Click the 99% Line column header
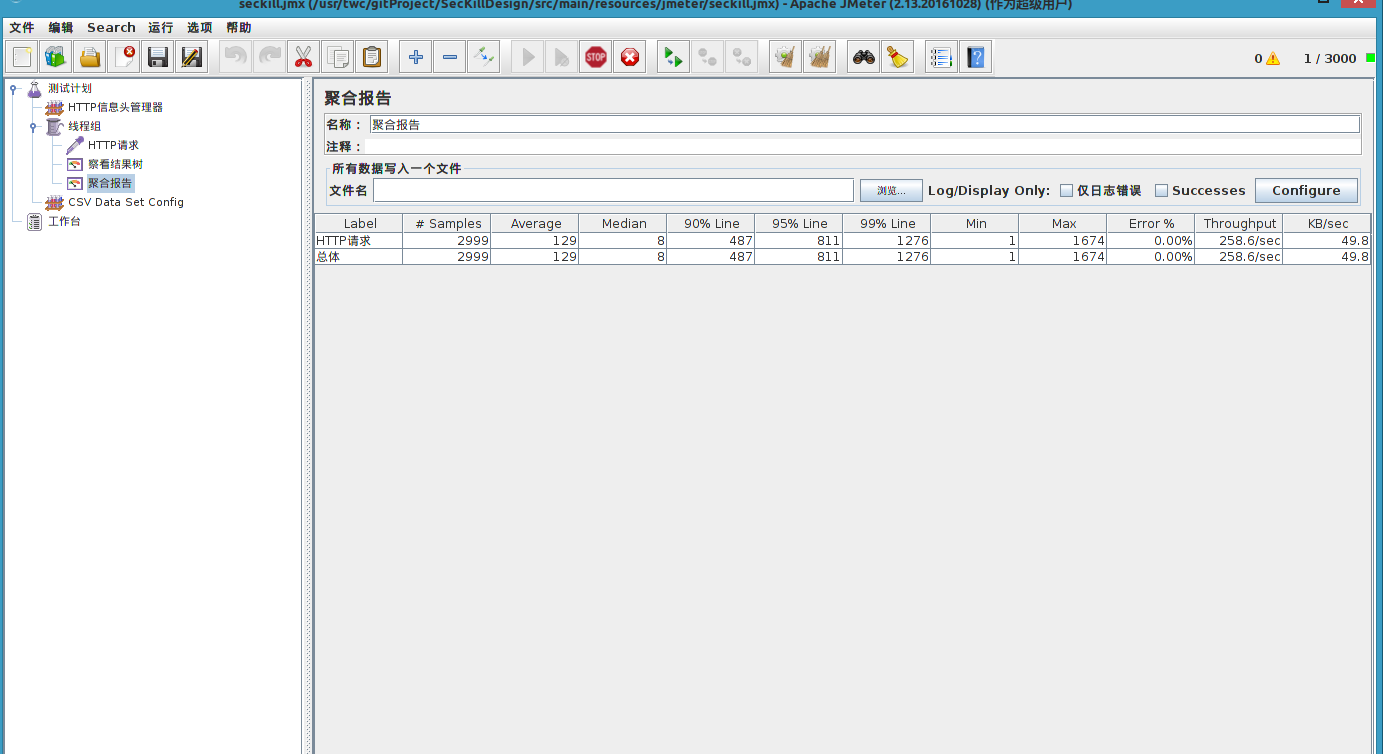Image resolution: width=1383 pixels, height=754 pixels. pyautogui.click(x=887, y=223)
